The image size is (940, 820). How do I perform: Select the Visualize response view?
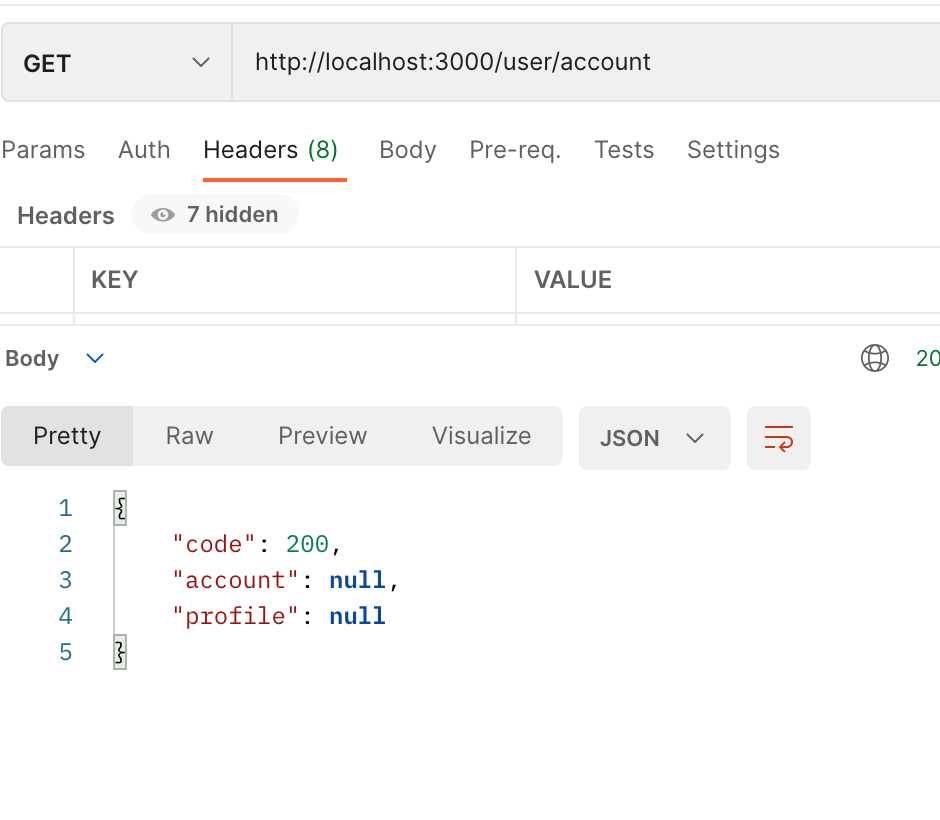(x=481, y=436)
